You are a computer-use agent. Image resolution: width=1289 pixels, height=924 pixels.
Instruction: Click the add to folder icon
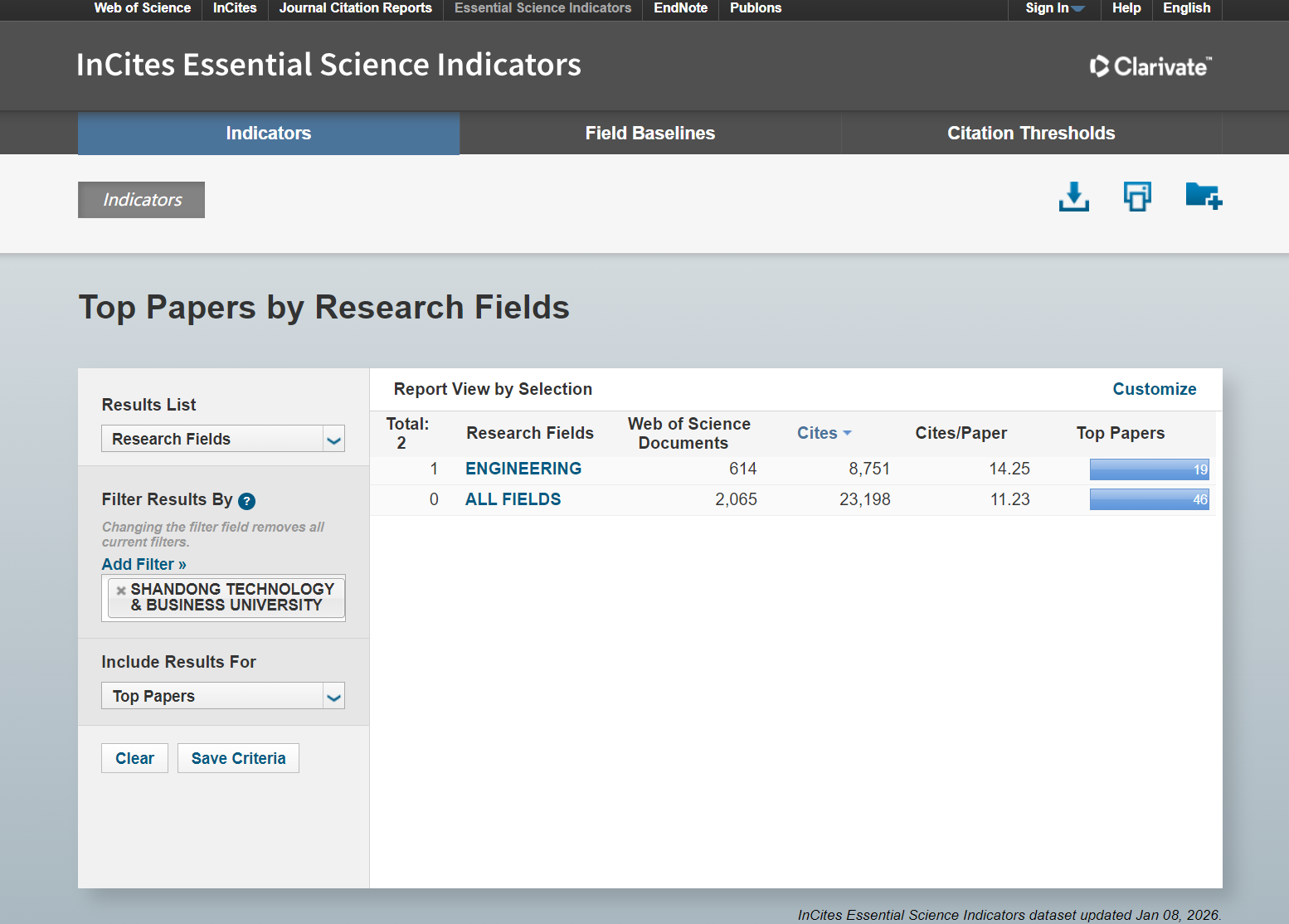[1203, 197]
